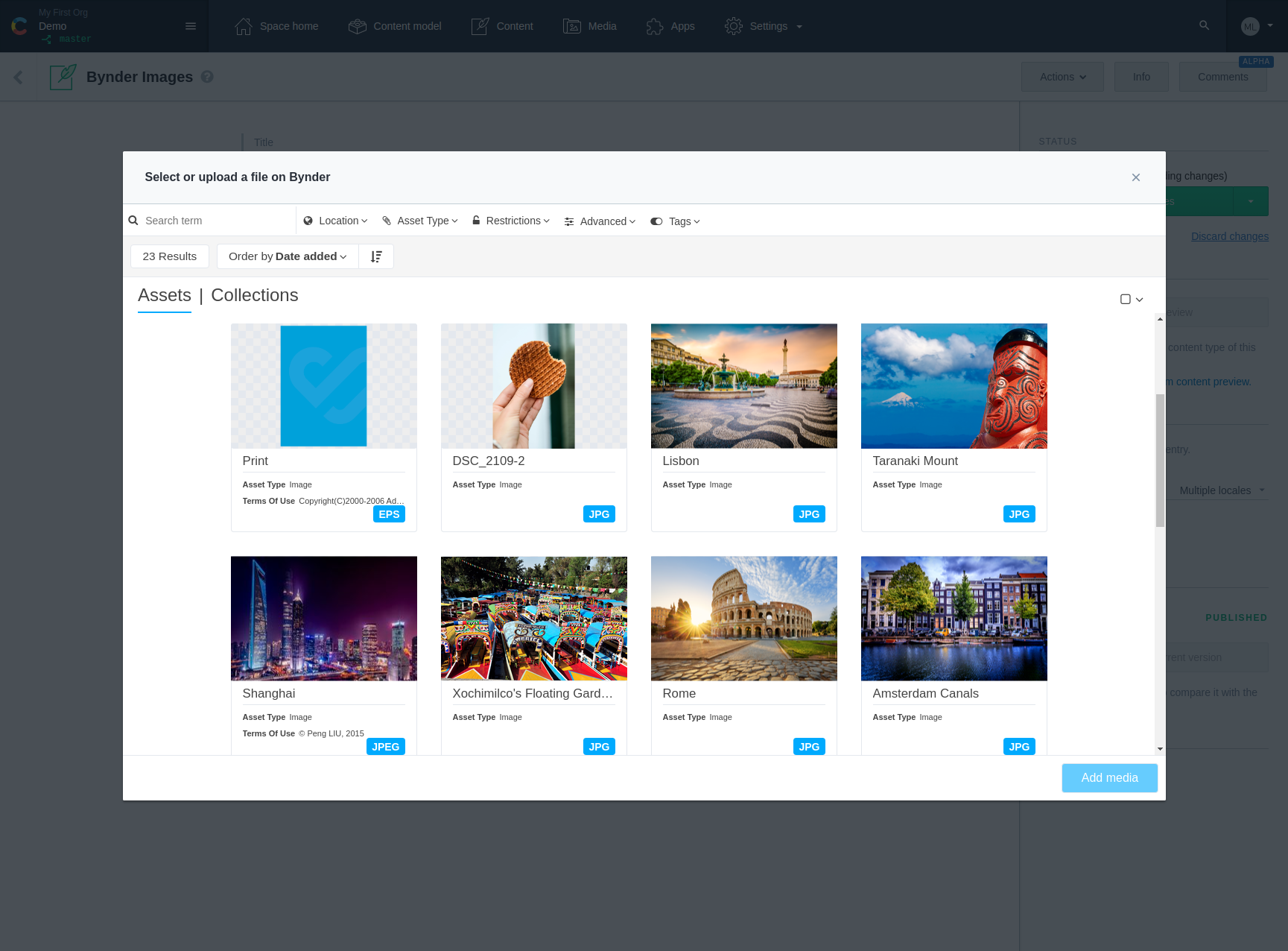This screenshot has height=951, width=1288.
Task: Go to Media in navigation
Action: pos(590,26)
